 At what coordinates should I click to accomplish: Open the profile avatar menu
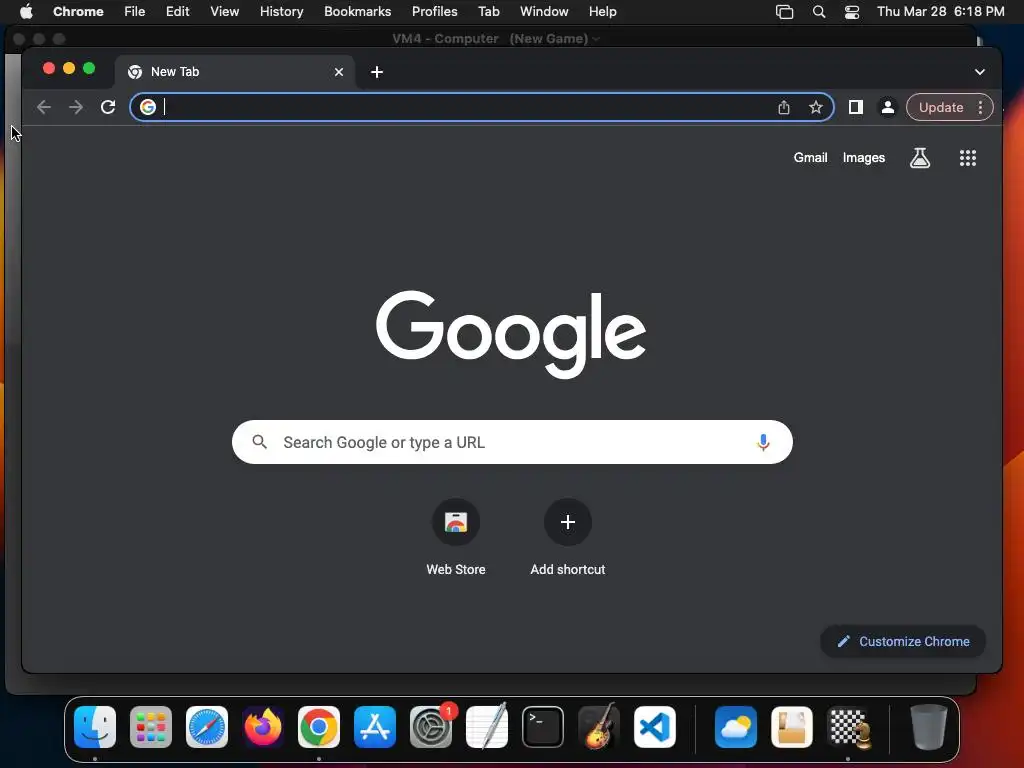[x=888, y=107]
